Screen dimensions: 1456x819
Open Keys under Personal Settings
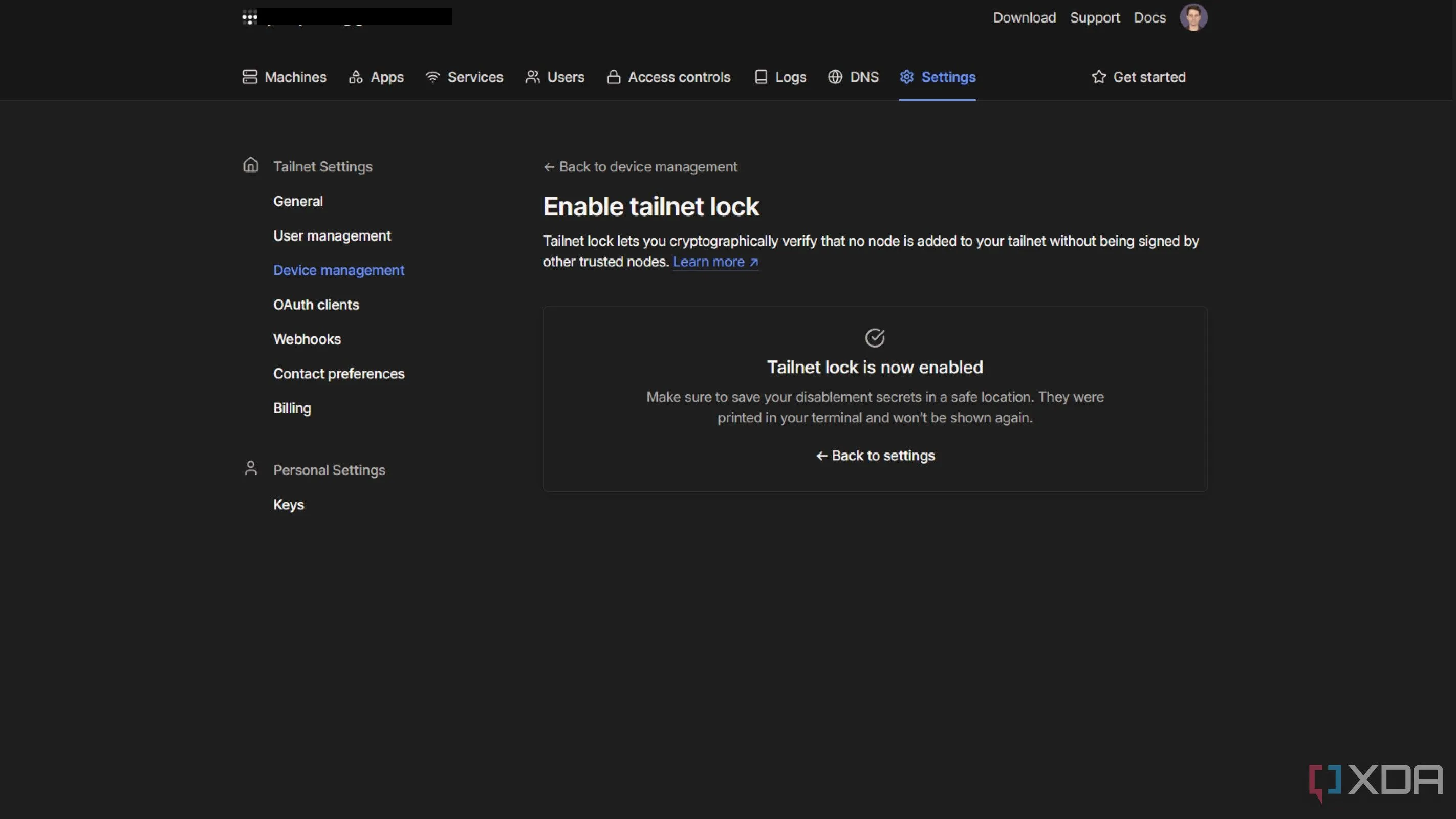pos(288,505)
